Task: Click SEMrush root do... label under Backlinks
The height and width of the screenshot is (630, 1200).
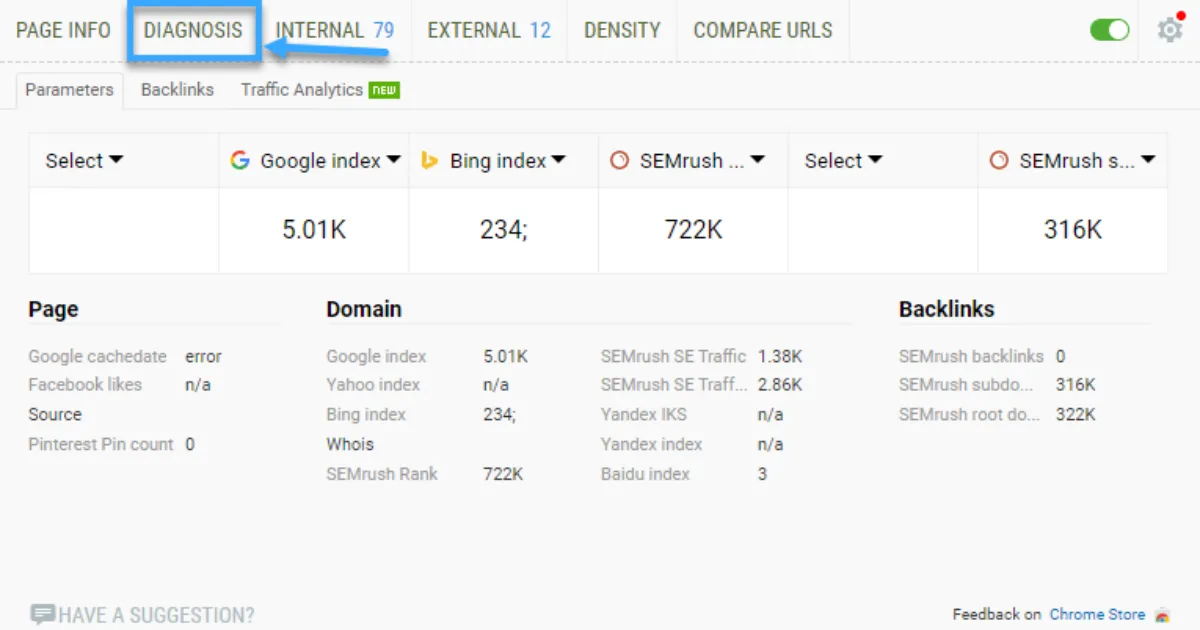Action: click(x=970, y=414)
